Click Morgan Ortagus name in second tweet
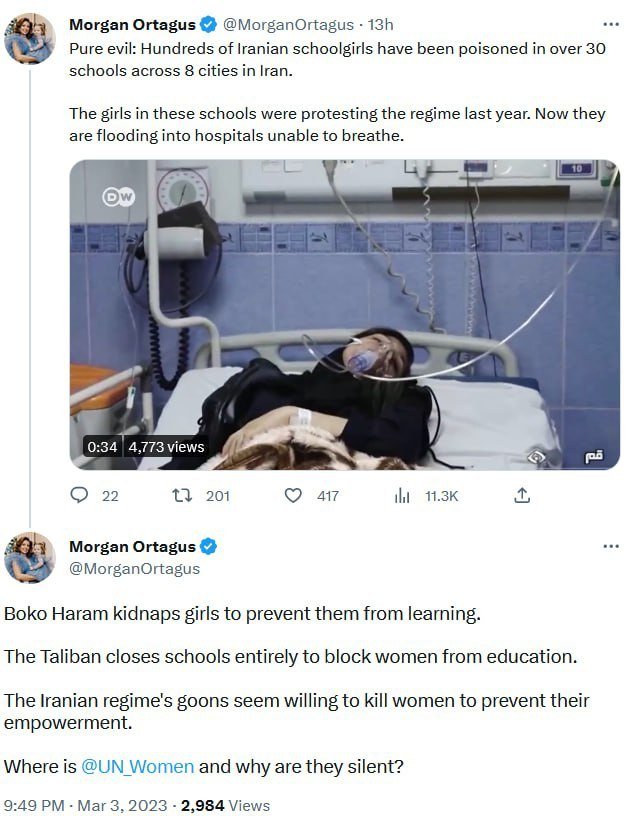 [x=132, y=546]
